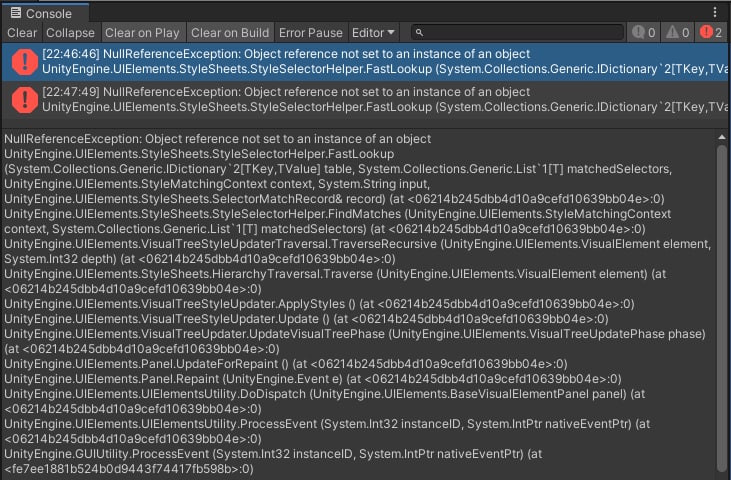Click the HierarchyTraversal.Traverse stack line
The width and height of the screenshot is (731, 480).
coord(335,281)
